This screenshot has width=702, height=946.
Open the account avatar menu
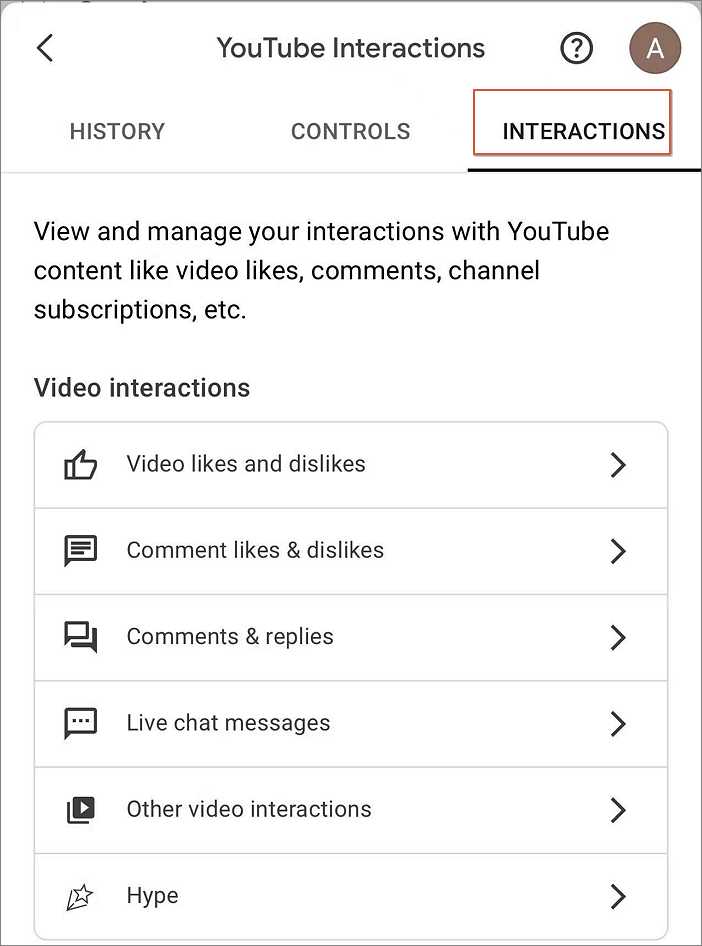tap(655, 48)
